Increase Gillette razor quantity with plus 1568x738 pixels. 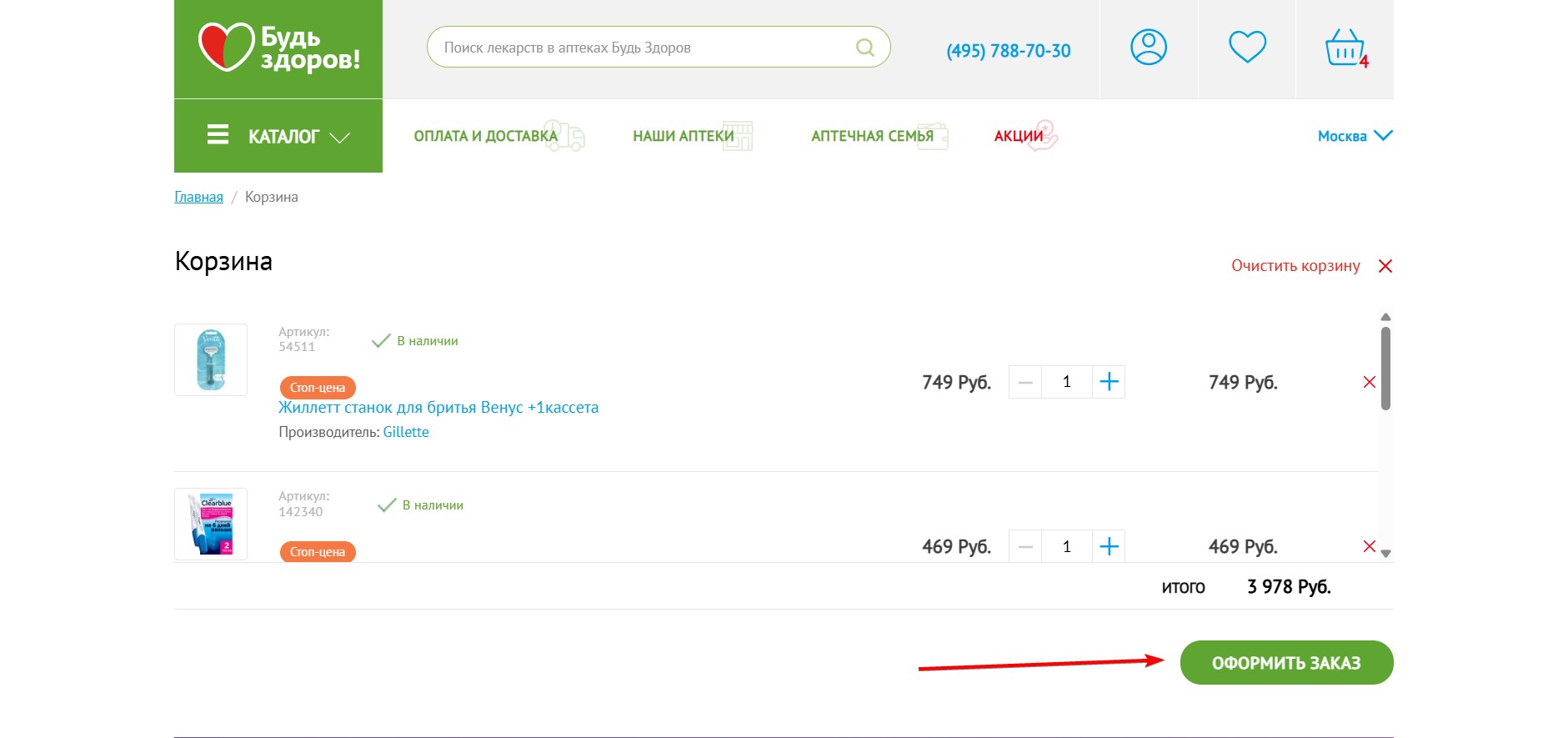click(x=1109, y=382)
